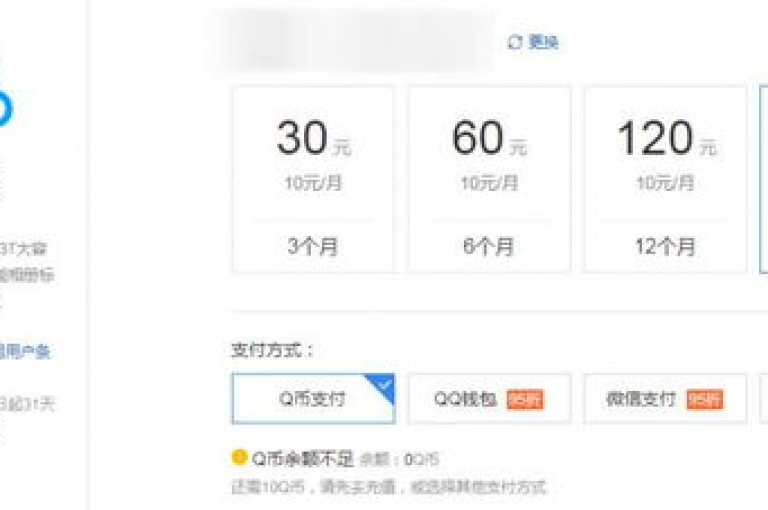Click the Q币余额不足 warning text

(x=302, y=459)
